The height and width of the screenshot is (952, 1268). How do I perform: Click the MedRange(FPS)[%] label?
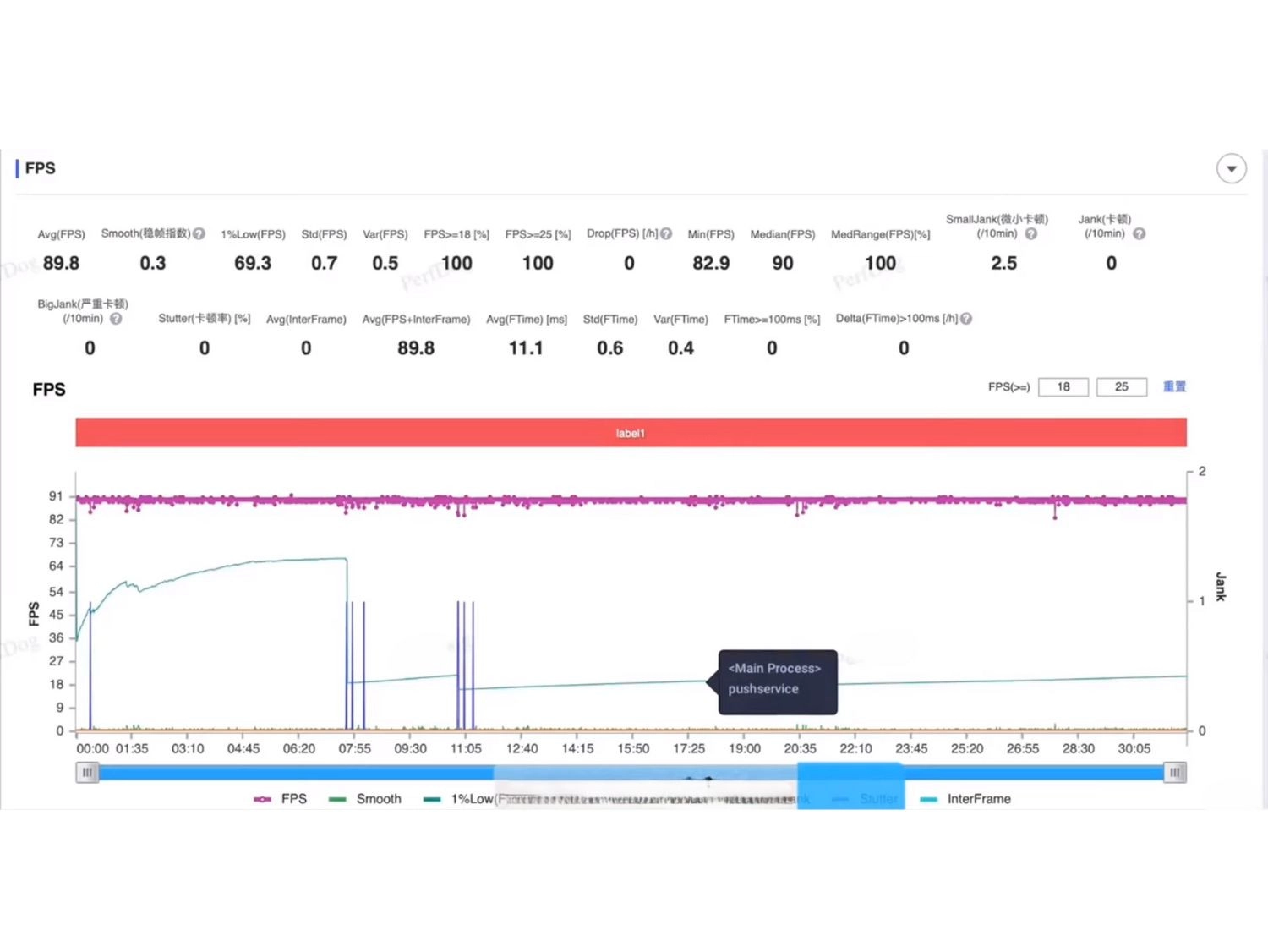880,234
